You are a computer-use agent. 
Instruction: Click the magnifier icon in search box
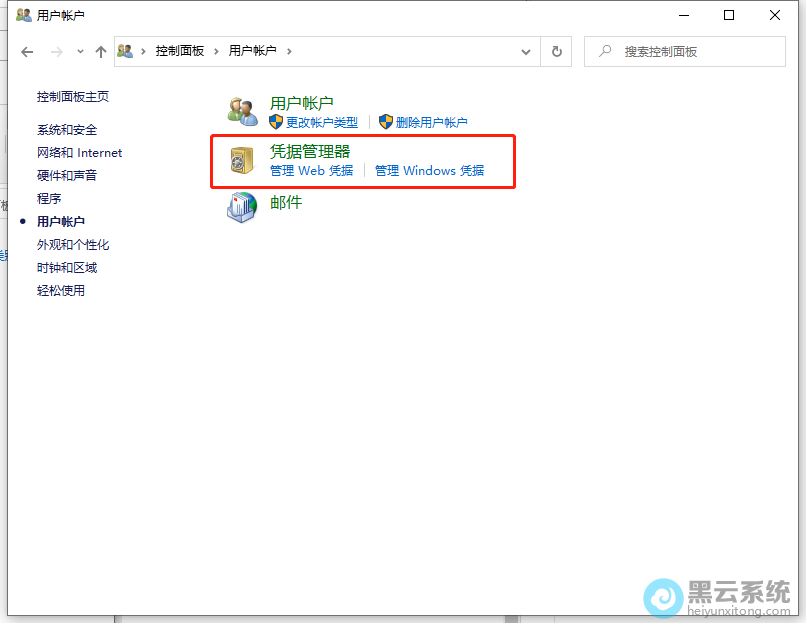point(604,51)
